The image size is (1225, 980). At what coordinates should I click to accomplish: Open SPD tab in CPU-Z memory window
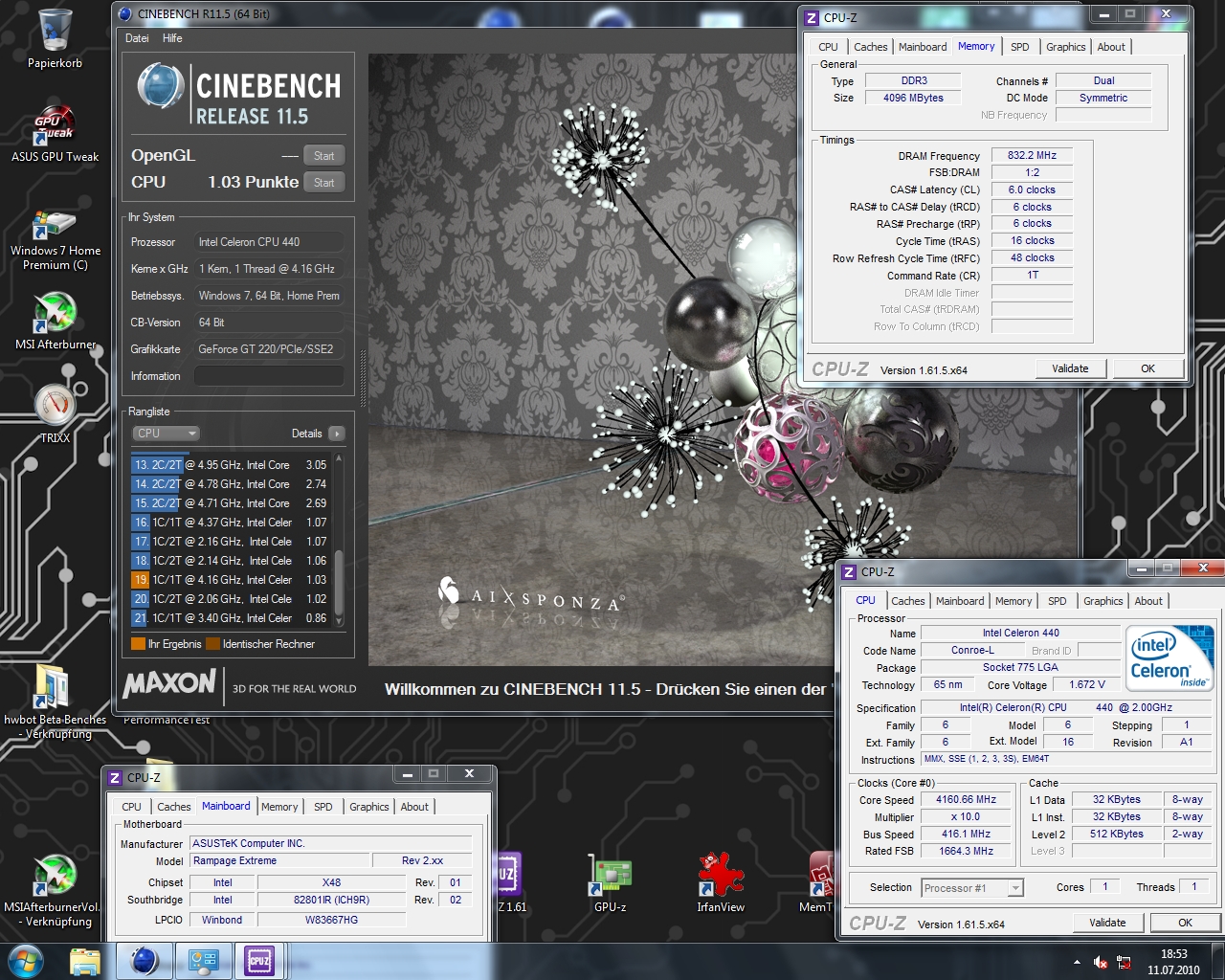click(1019, 47)
